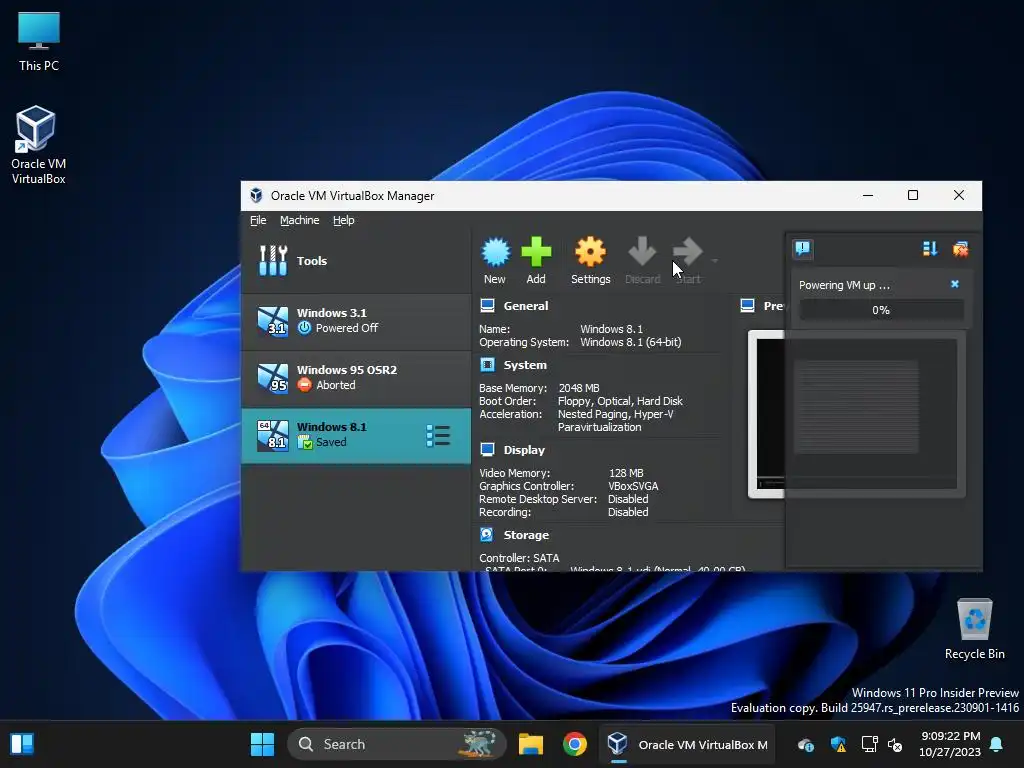The height and width of the screenshot is (768, 1024).
Task: Open the clock showing 9:09:22 PM
Action: (x=950, y=744)
